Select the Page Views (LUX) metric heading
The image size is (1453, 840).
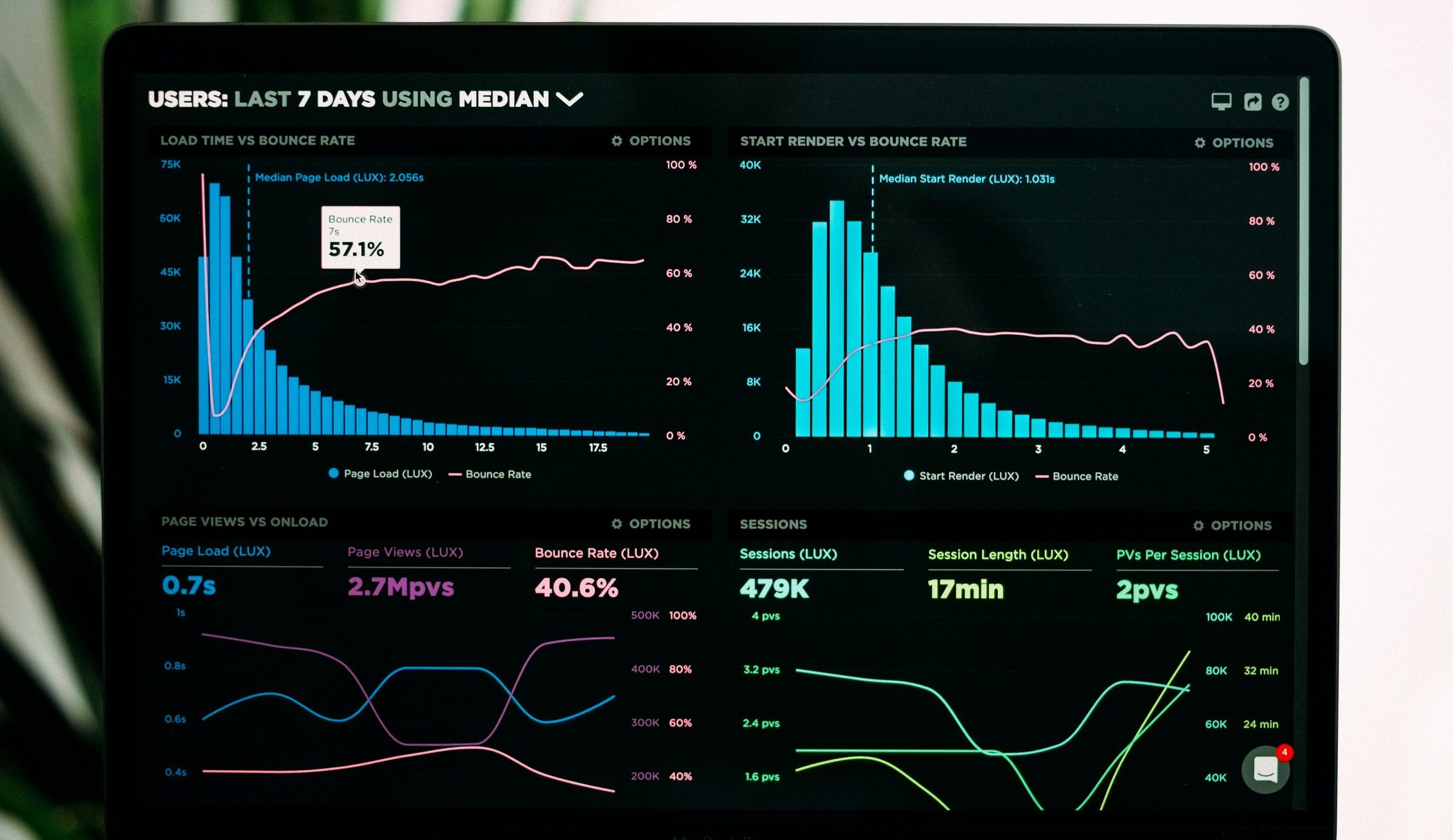tap(405, 552)
